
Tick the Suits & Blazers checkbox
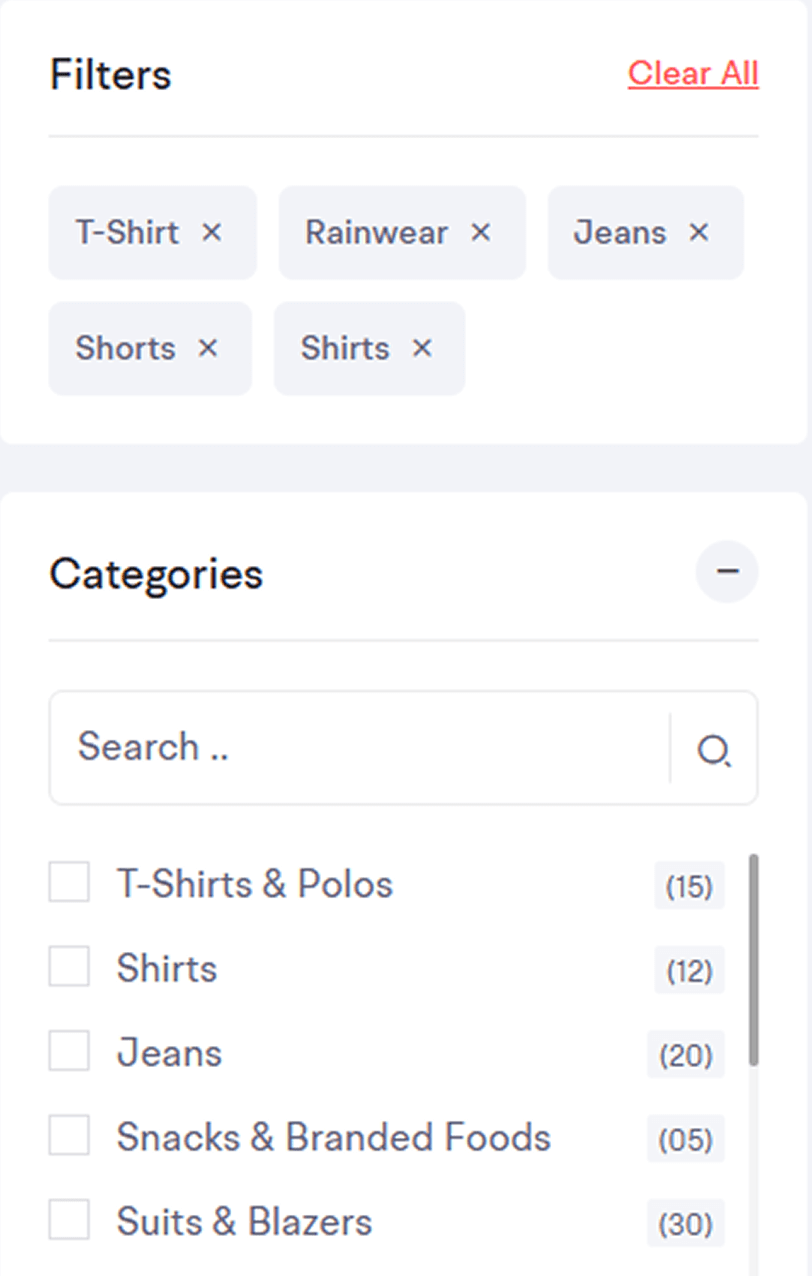point(69,1220)
